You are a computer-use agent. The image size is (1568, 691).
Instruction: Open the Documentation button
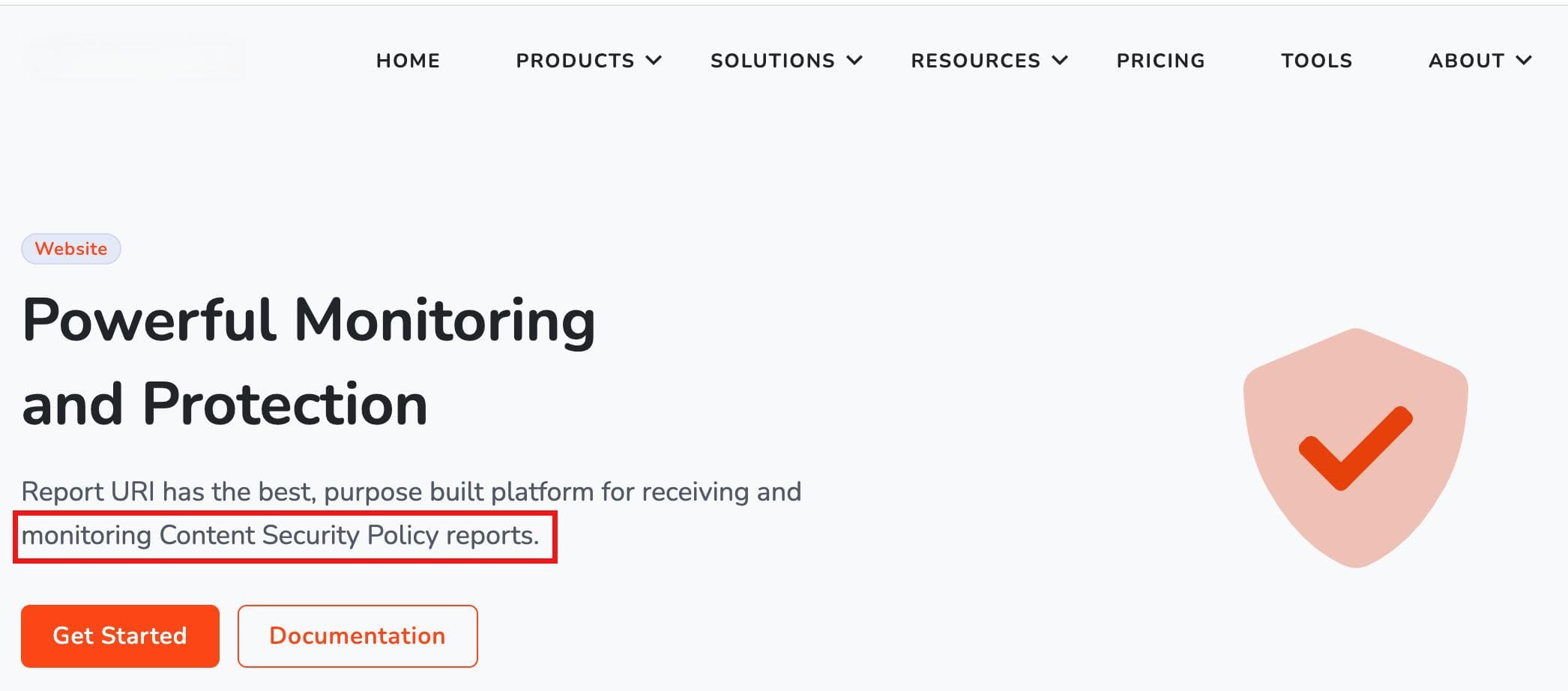pos(358,636)
